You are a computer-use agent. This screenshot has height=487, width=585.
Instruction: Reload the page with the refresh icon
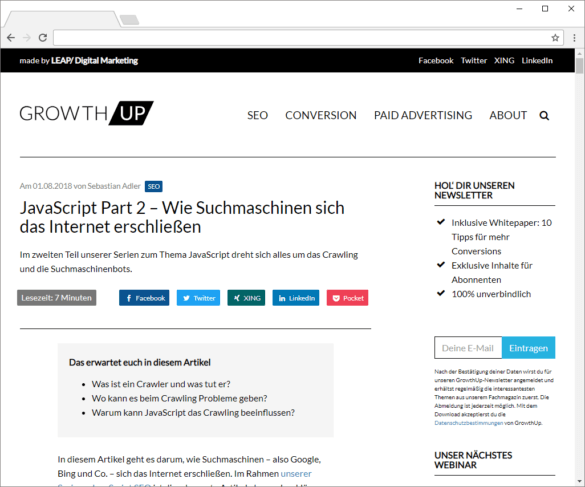coord(43,38)
